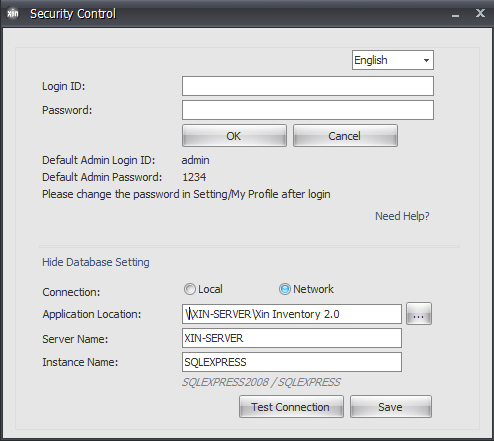The image size is (494, 441).
Task: Minimize the Security Control window
Action: click(x=455, y=15)
